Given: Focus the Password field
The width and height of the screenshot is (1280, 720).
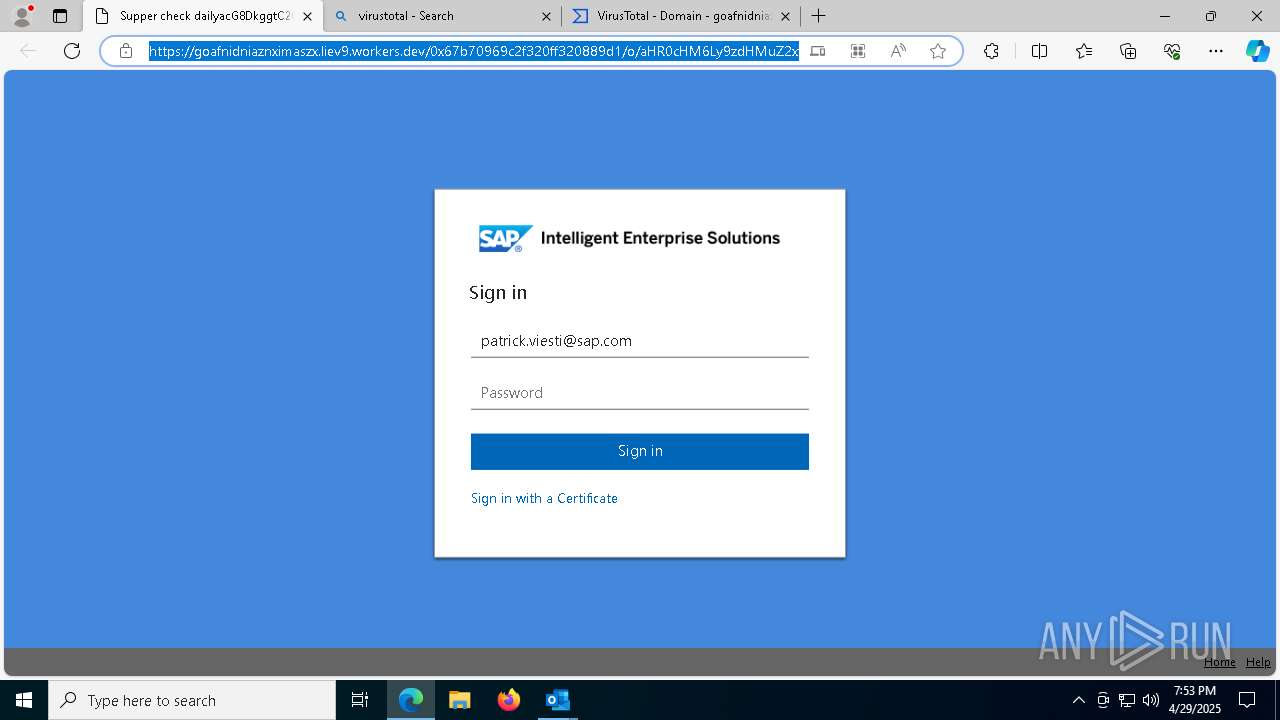Looking at the screenshot, I should [640, 393].
